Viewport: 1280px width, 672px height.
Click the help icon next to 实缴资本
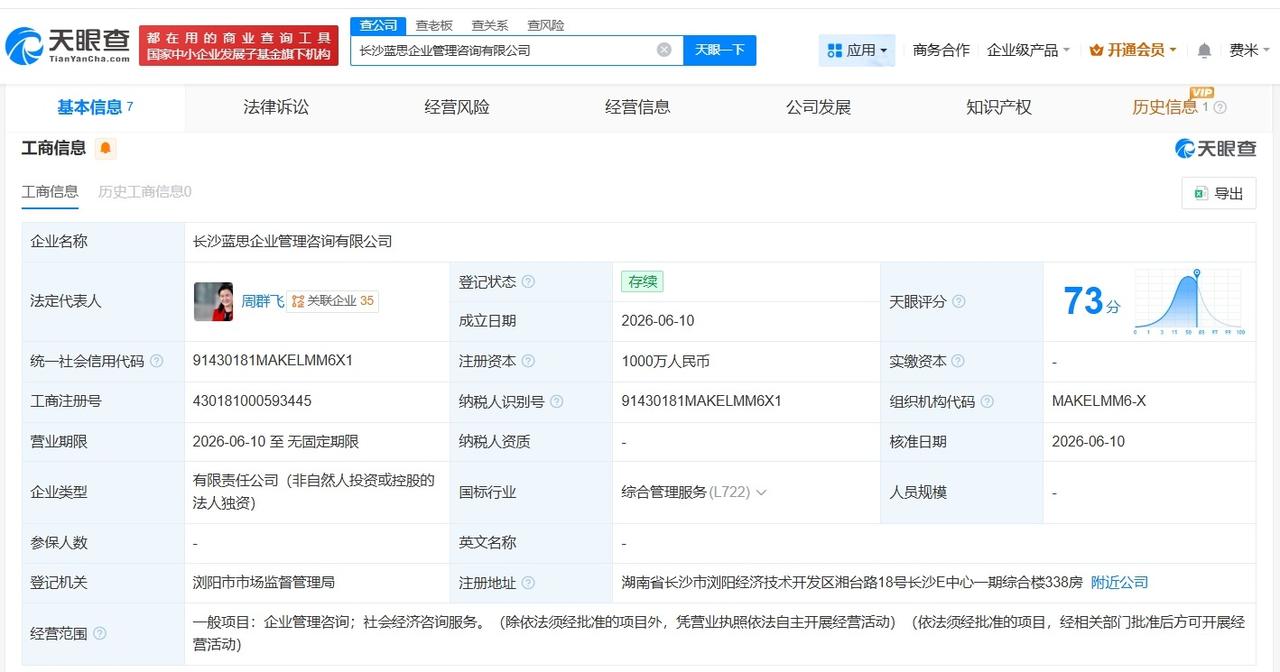(959, 361)
